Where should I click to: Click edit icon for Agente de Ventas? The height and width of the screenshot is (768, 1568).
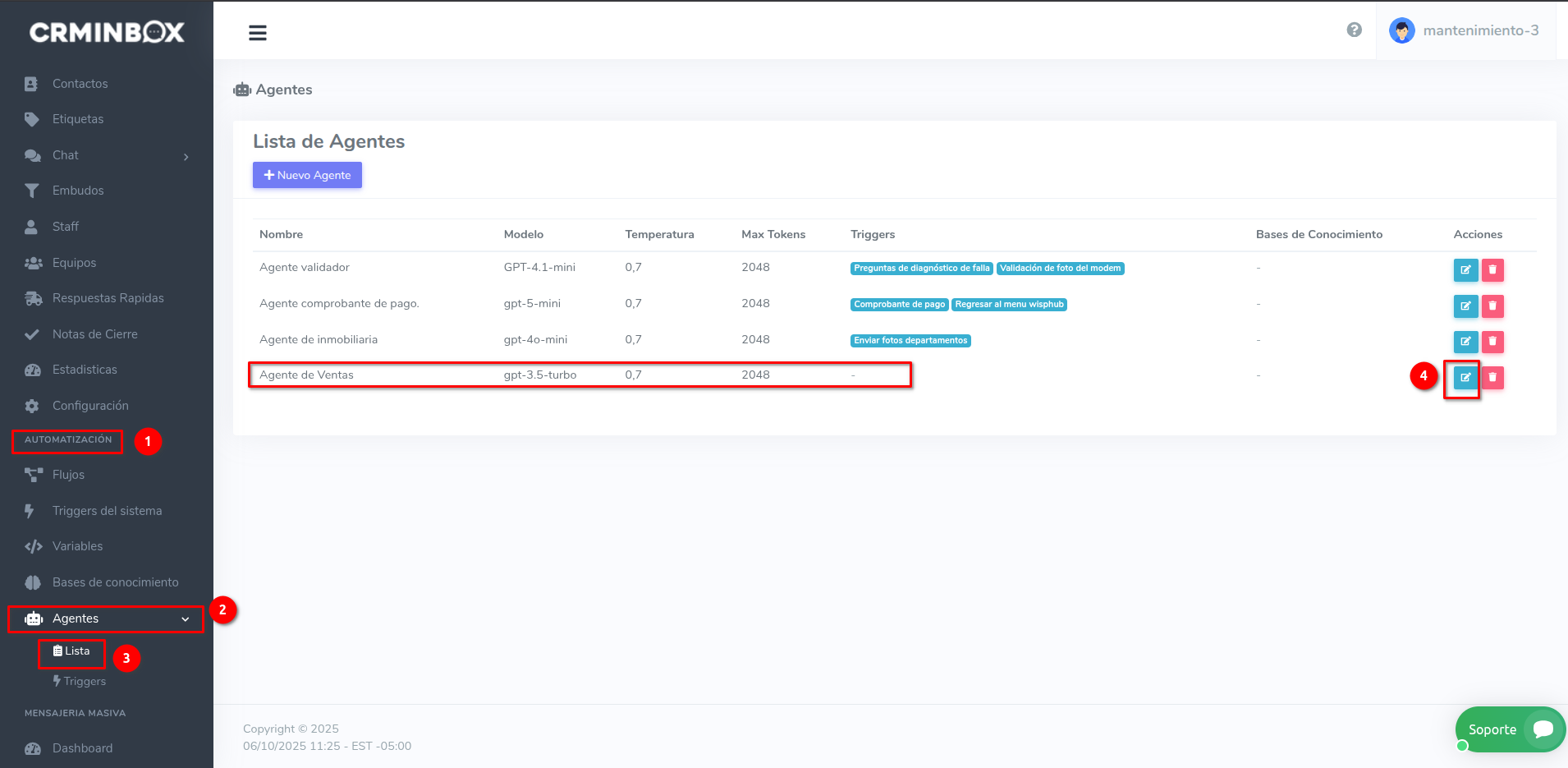pyautogui.click(x=1465, y=378)
